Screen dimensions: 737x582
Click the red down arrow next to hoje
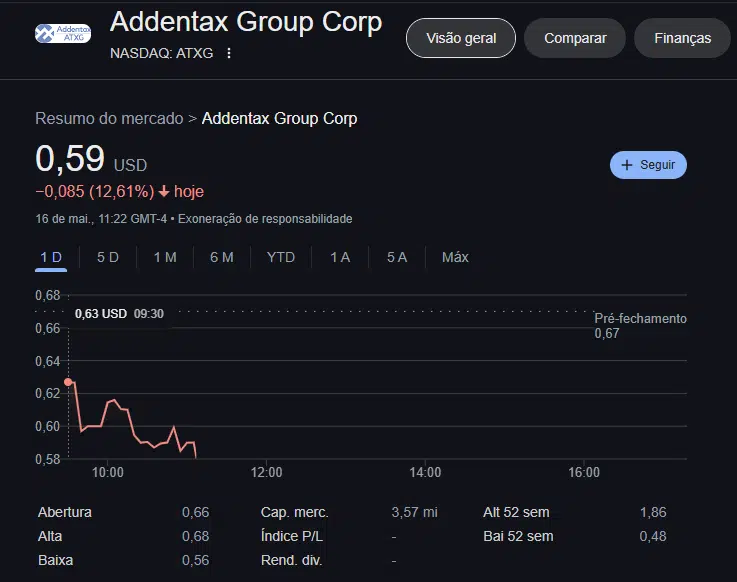click(164, 192)
